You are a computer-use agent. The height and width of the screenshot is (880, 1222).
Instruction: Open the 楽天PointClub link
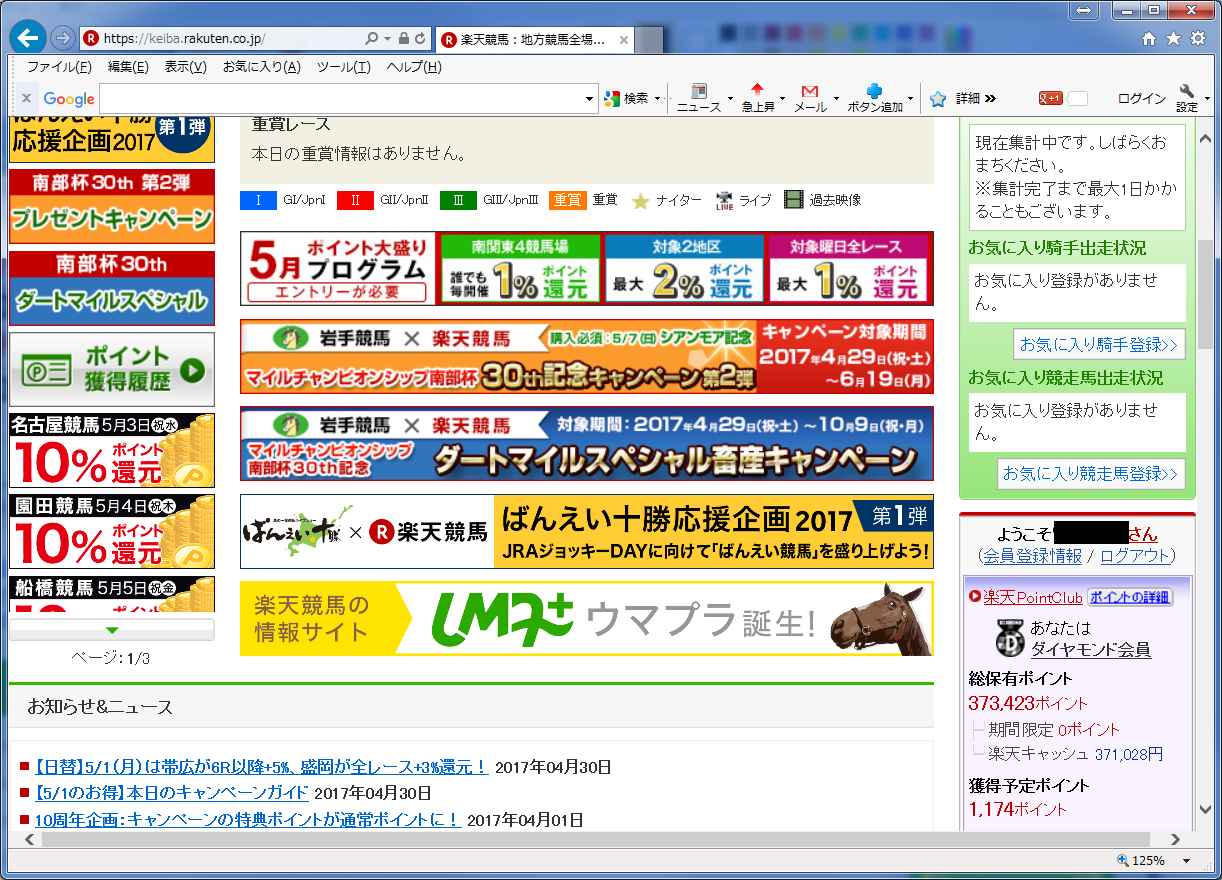(1033, 597)
